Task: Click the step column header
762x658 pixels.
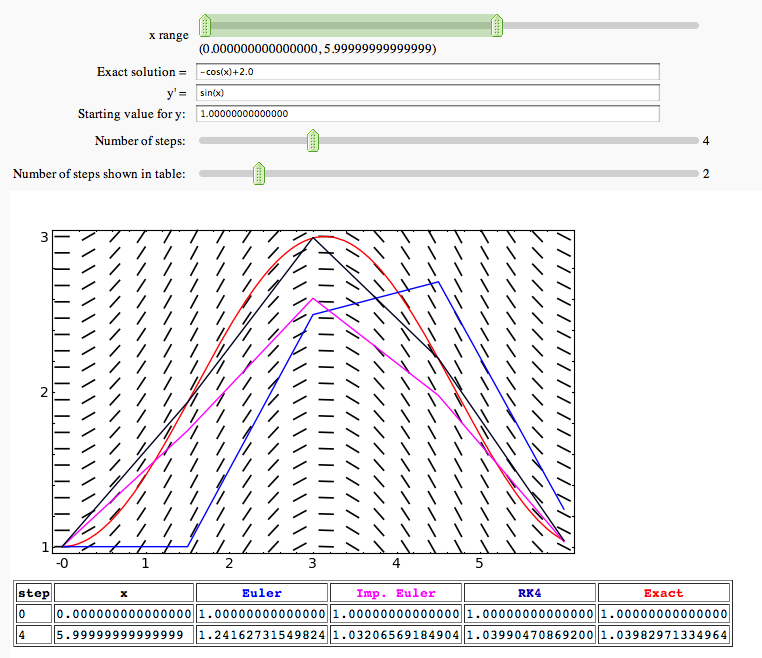Action: tap(34, 593)
